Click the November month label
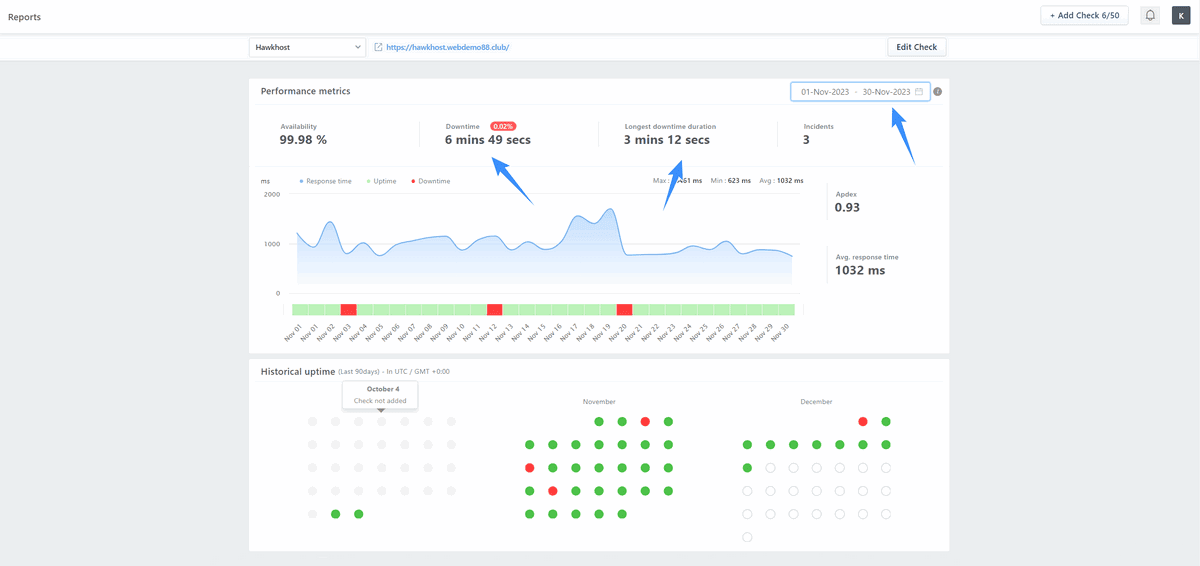The width and height of the screenshot is (1200, 566). (599, 402)
